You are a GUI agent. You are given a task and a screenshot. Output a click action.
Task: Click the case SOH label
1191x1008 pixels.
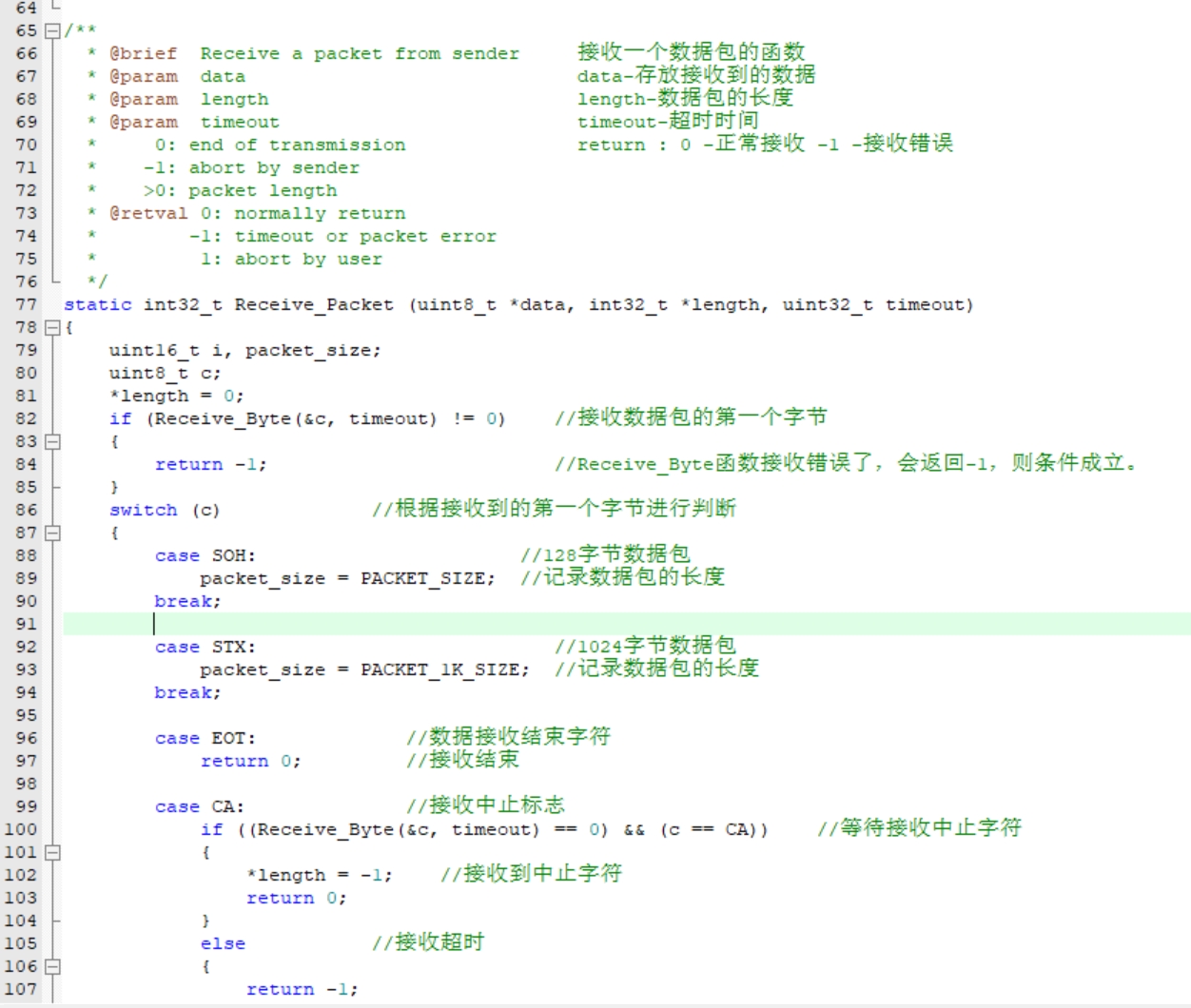click(x=205, y=555)
